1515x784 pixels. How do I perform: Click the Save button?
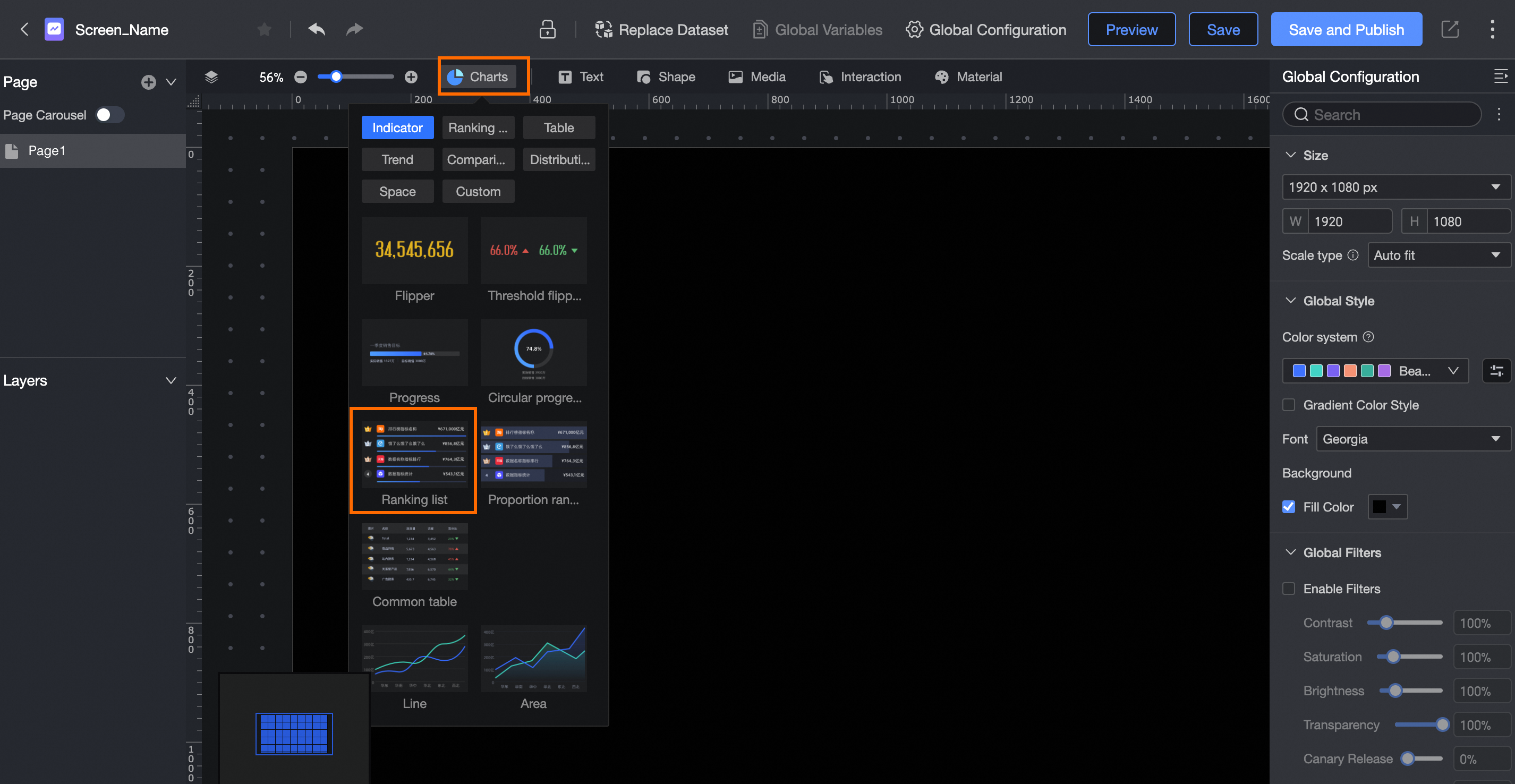(x=1223, y=29)
